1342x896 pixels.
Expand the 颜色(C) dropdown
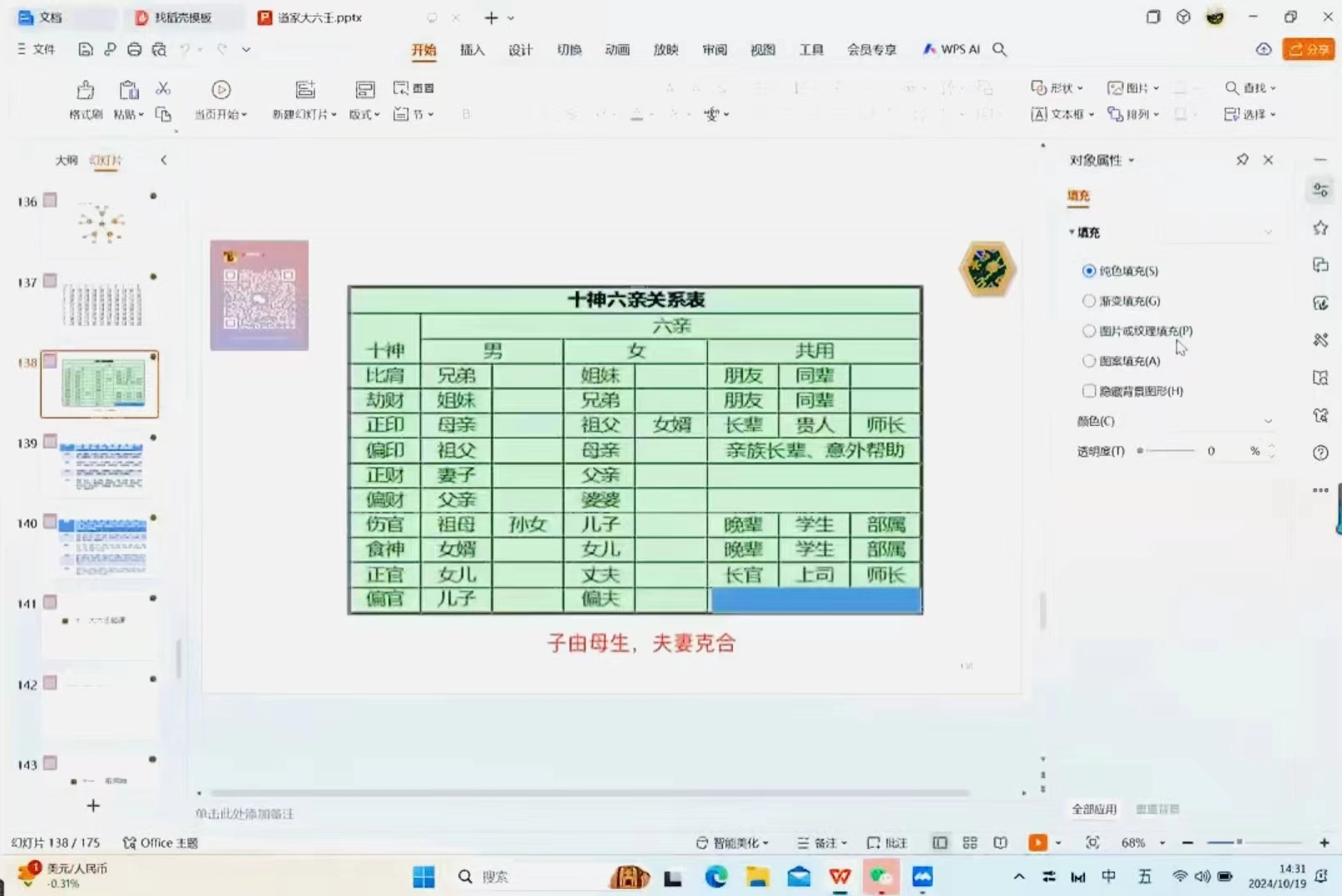coord(1268,421)
